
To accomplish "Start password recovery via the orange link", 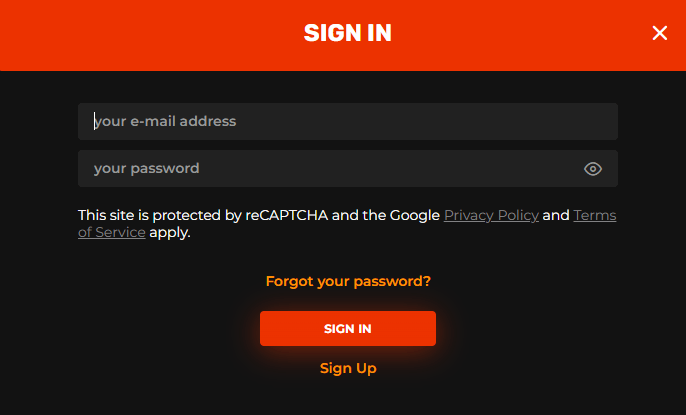I will [348, 281].
